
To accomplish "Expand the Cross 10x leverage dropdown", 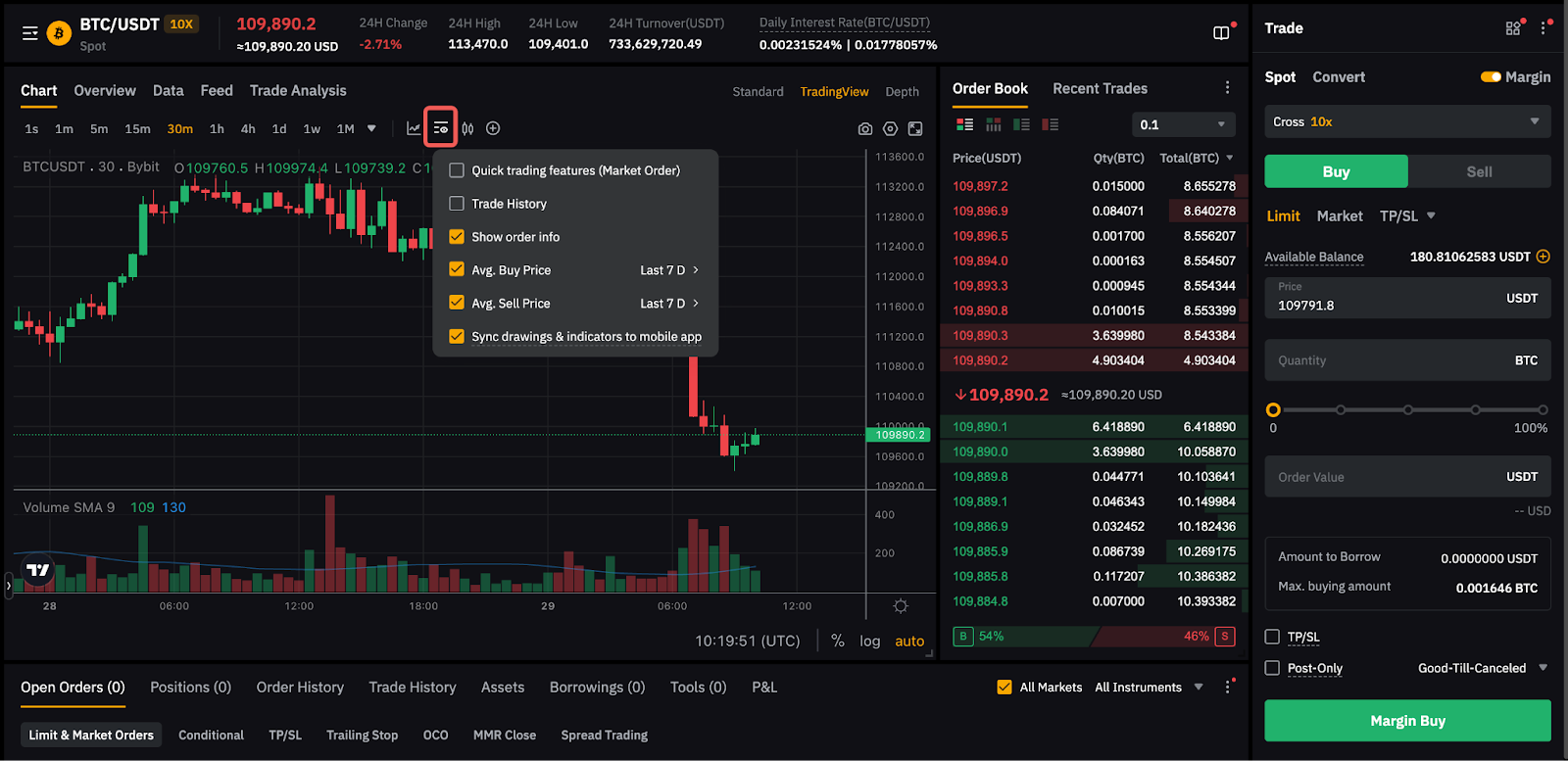I will [1407, 121].
